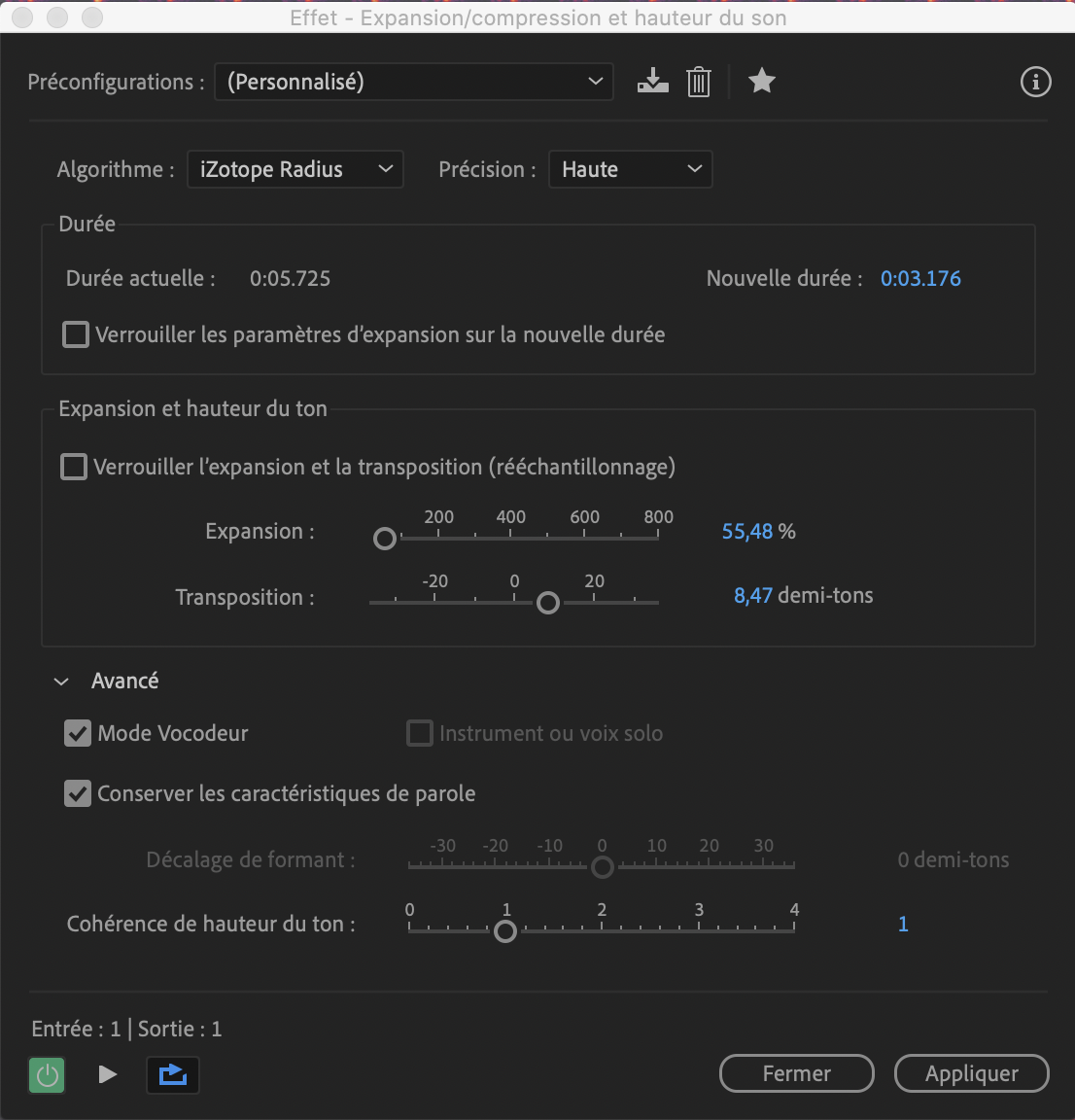The height and width of the screenshot is (1120, 1075).
Task: Save current settings as a preset
Action: click(652, 82)
